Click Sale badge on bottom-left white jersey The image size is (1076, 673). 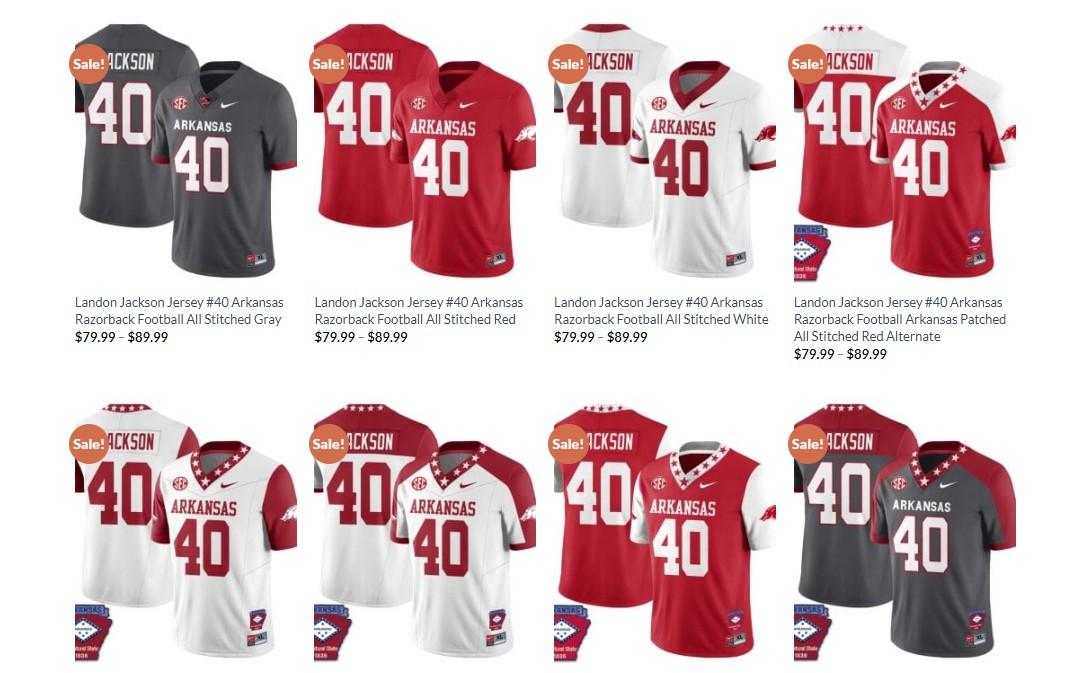click(89, 444)
